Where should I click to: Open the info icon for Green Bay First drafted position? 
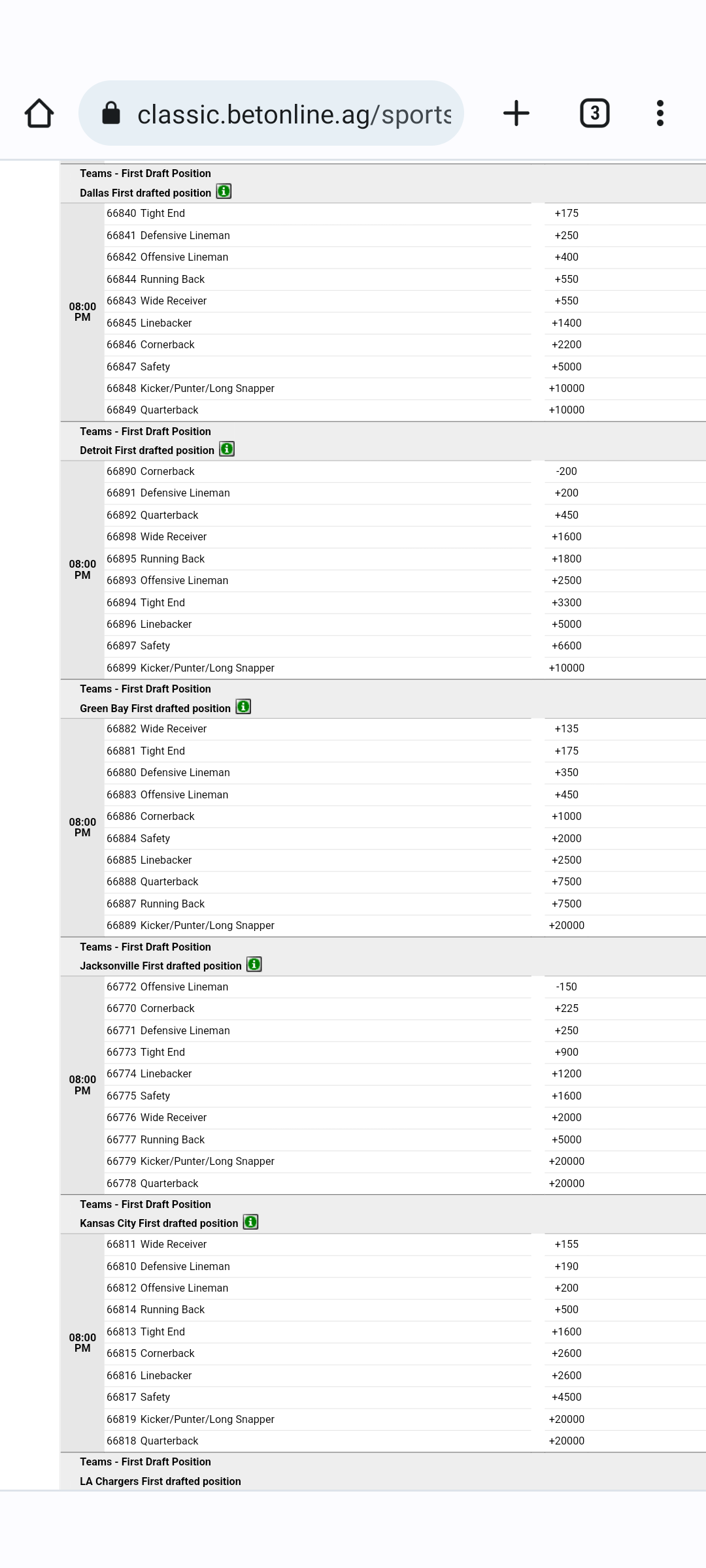[x=243, y=706]
